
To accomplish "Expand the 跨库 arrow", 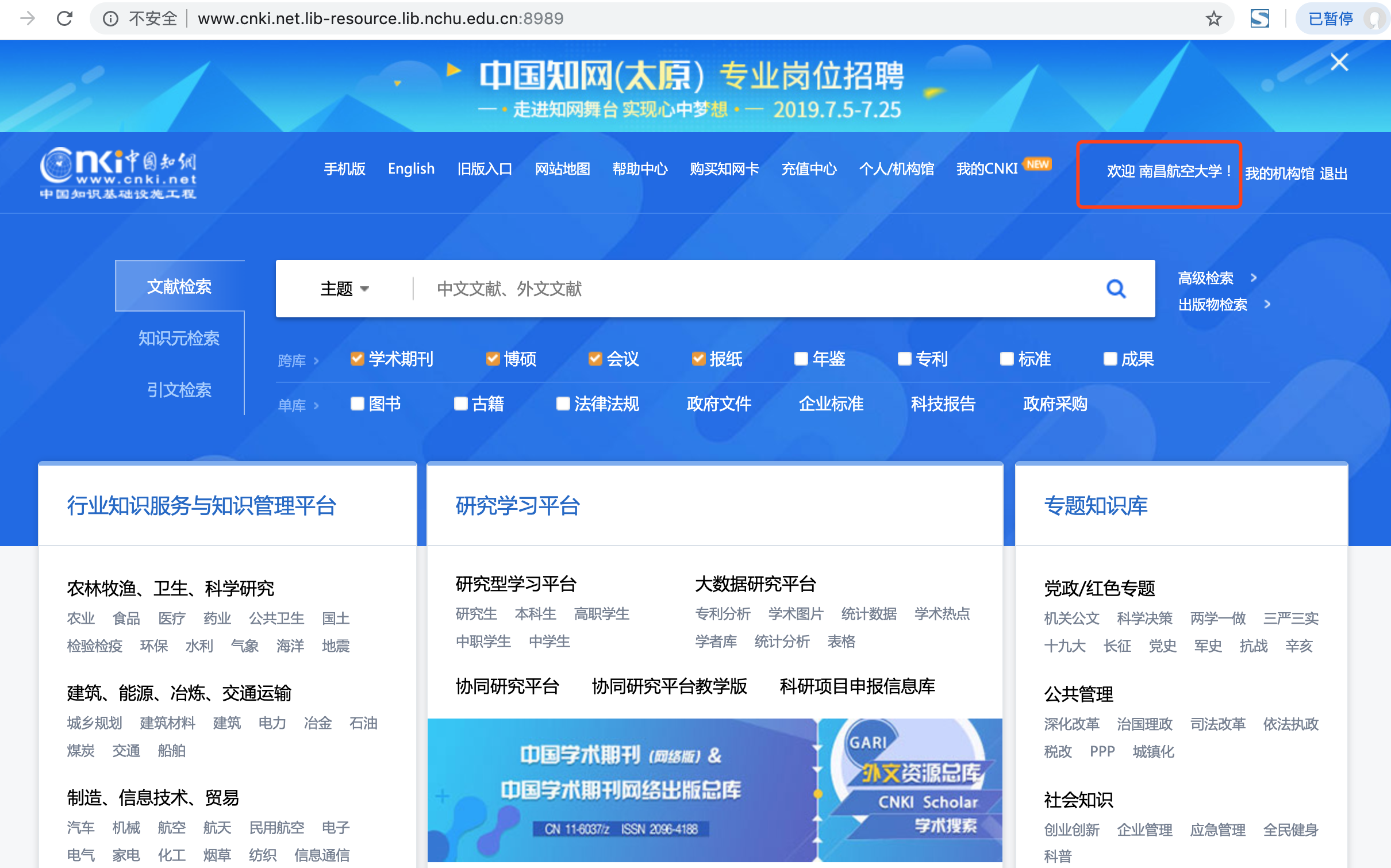I will click(x=316, y=360).
